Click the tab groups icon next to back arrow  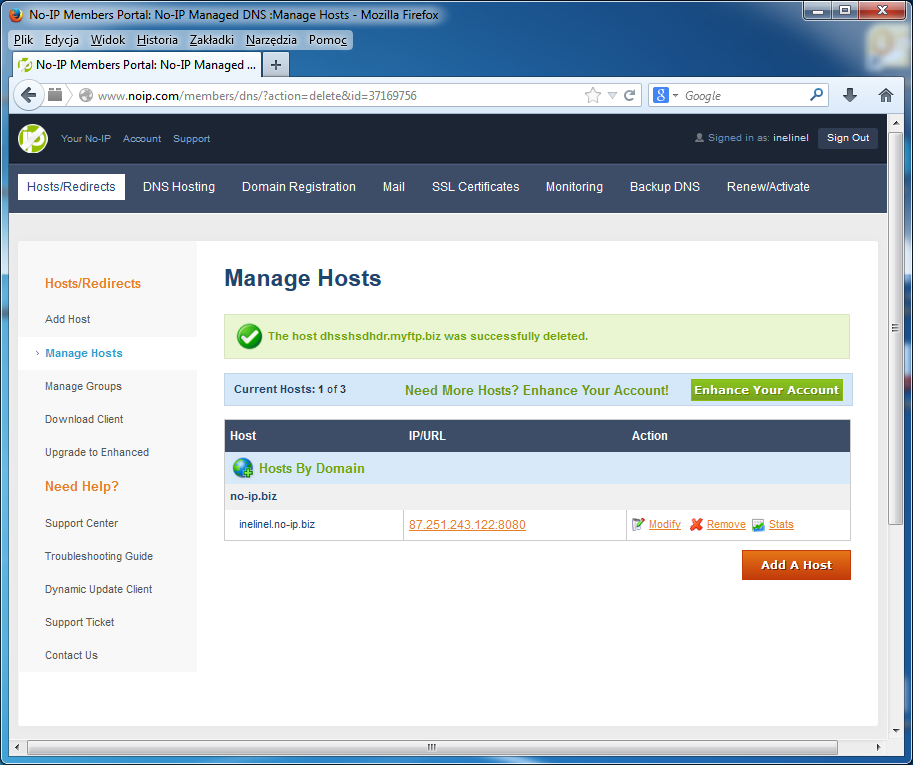click(55, 95)
